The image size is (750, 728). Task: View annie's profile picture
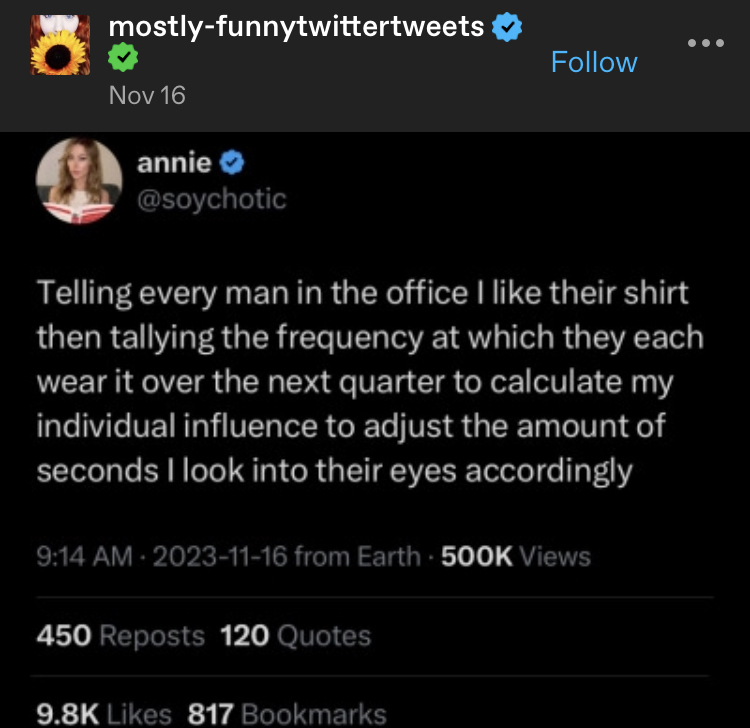coord(79,181)
